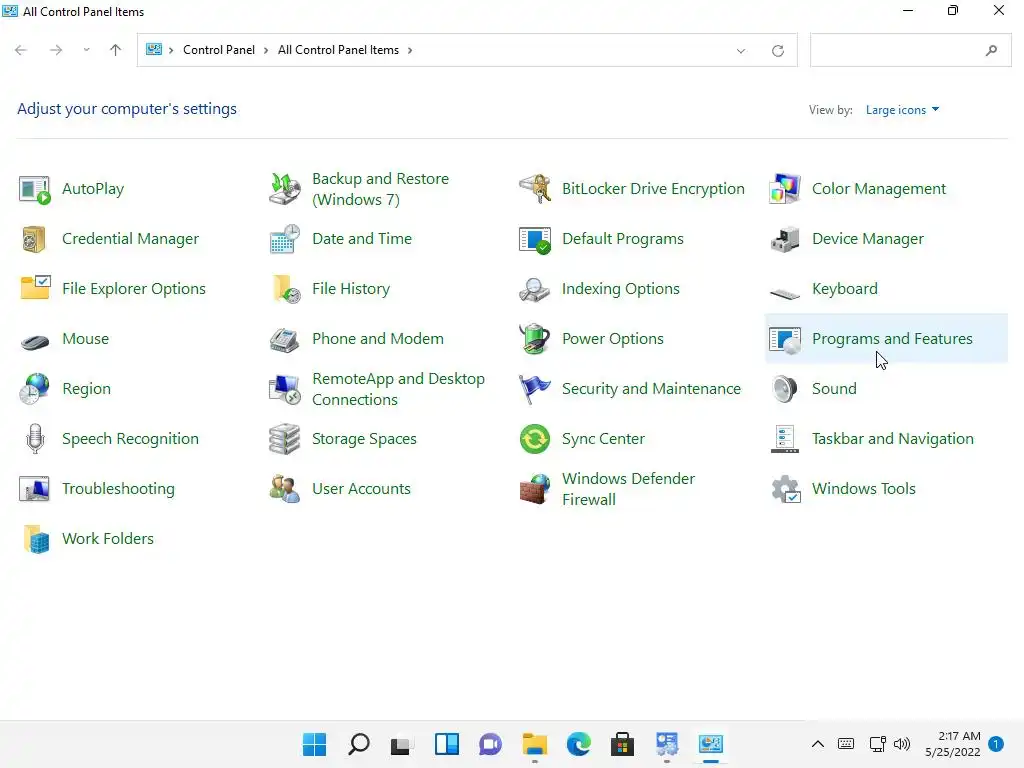Open the Keyboard text link
This screenshot has height=768, width=1024.
pyautogui.click(x=844, y=289)
